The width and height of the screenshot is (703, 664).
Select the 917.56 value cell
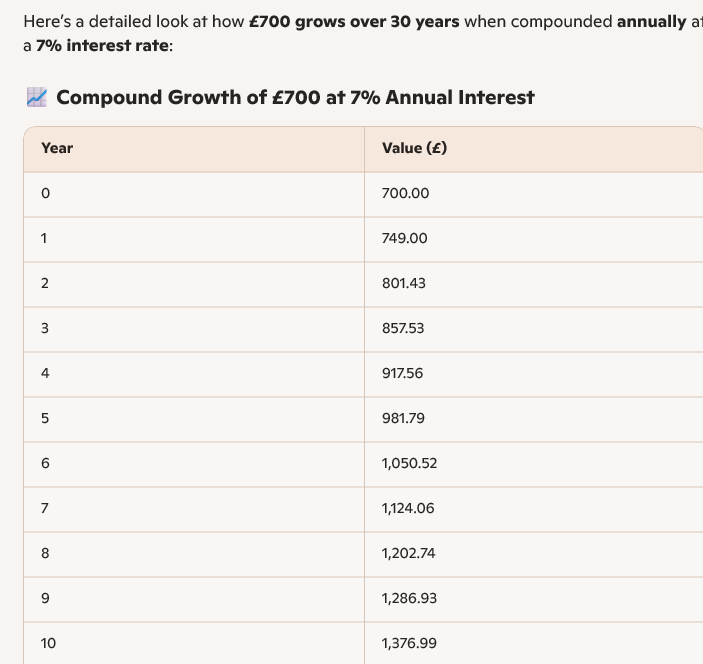(403, 373)
